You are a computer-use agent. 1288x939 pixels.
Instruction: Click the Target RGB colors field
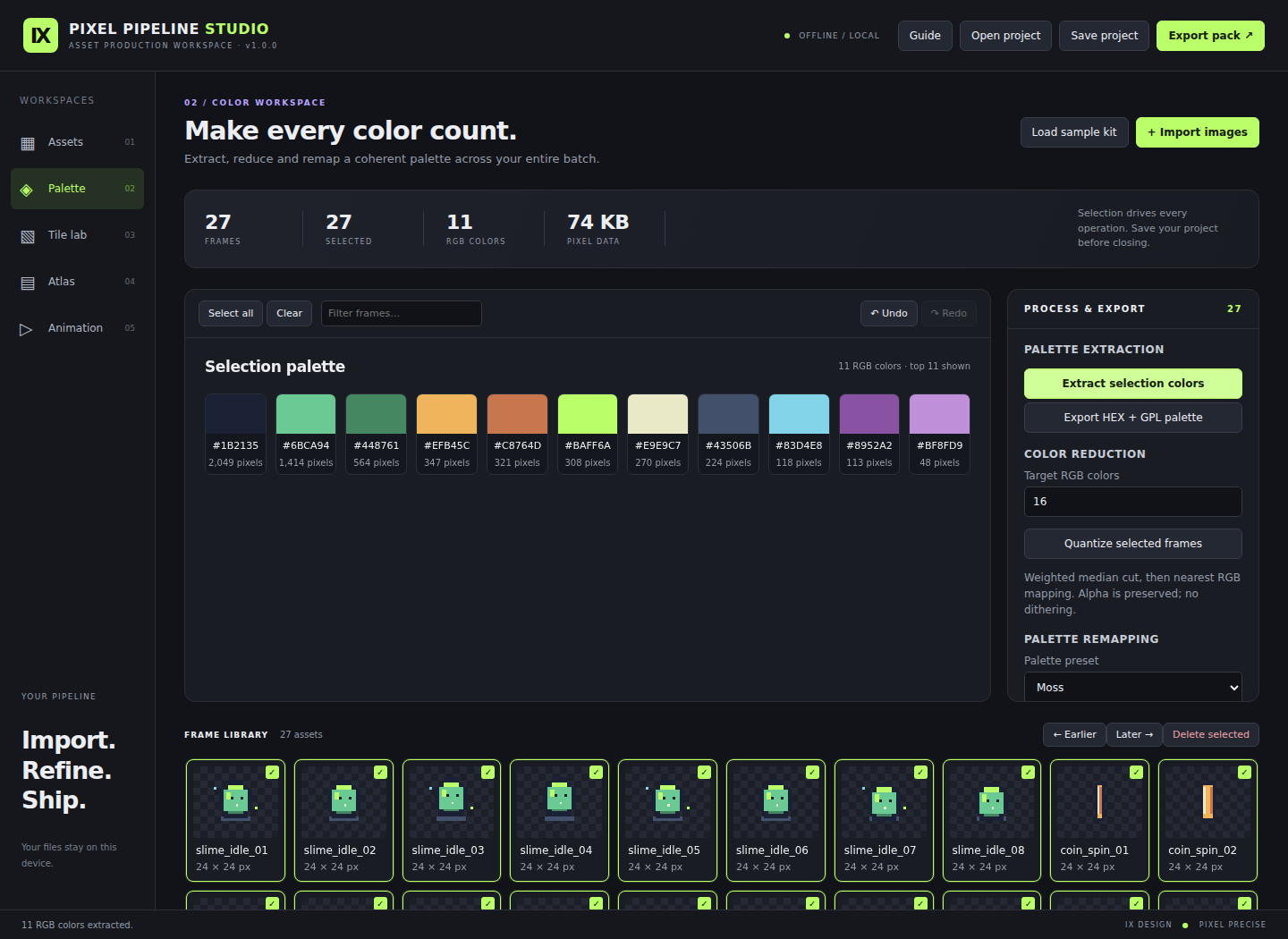[x=1133, y=502]
